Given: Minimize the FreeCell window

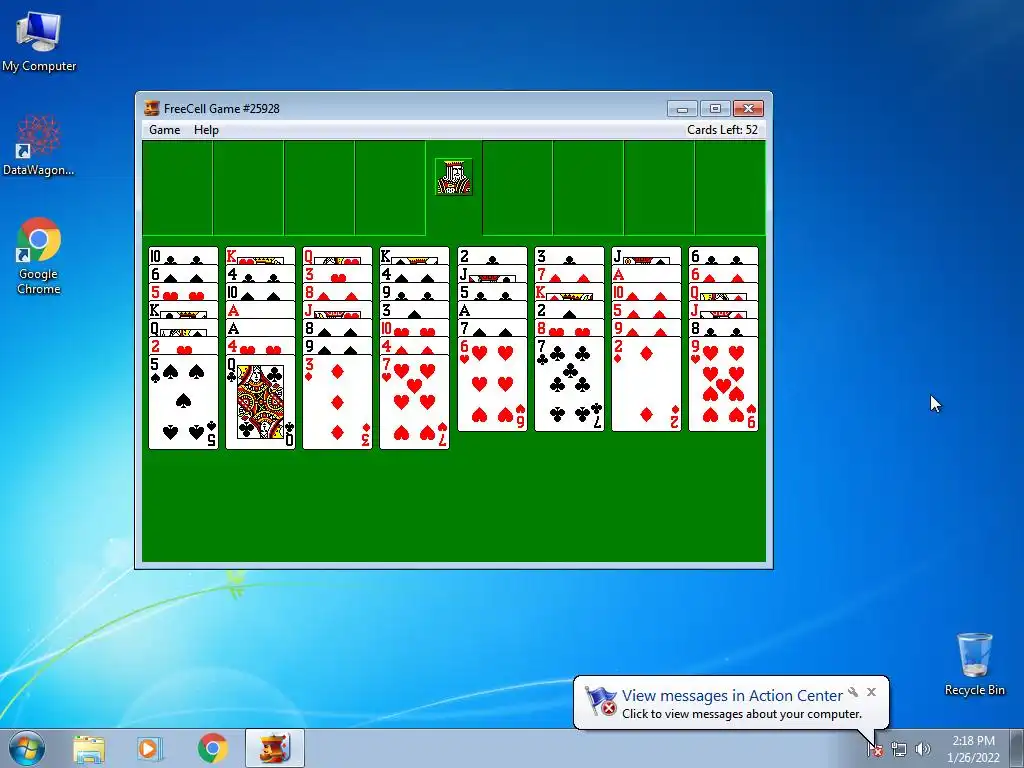Looking at the screenshot, I should tap(682, 108).
